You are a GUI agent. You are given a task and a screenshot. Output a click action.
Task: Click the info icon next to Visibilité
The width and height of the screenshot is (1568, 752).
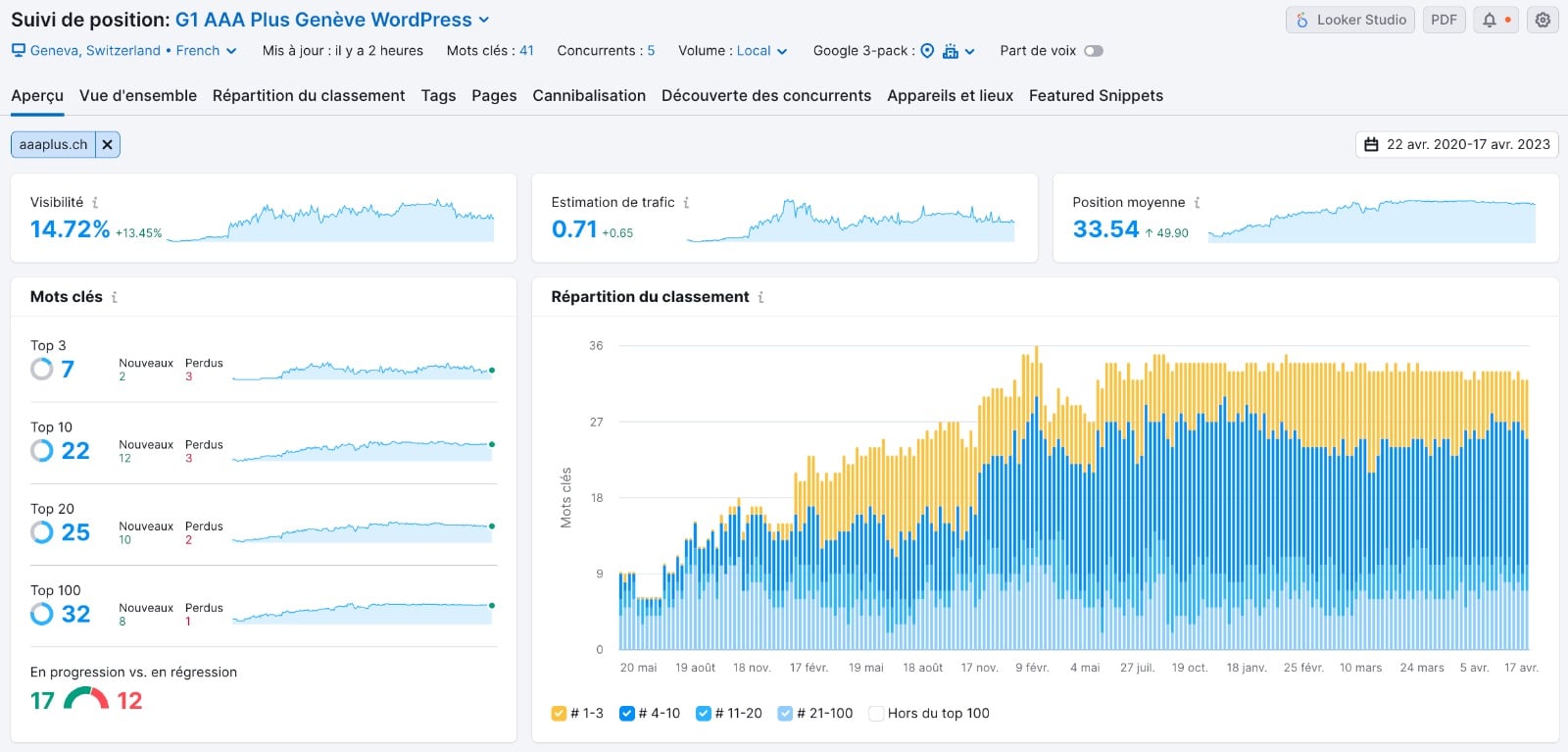pyautogui.click(x=95, y=203)
